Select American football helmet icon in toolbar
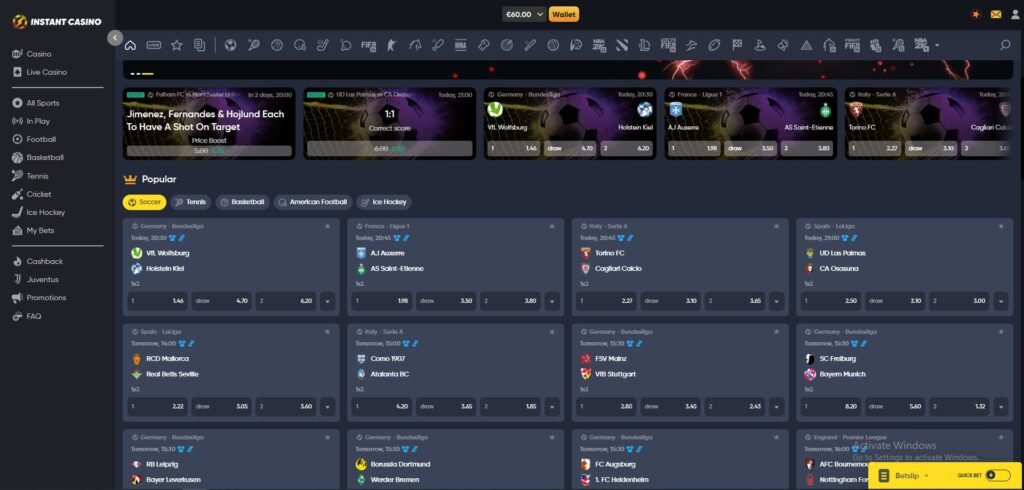The height and width of the screenshot is (490, 1024). click(300, 45)
